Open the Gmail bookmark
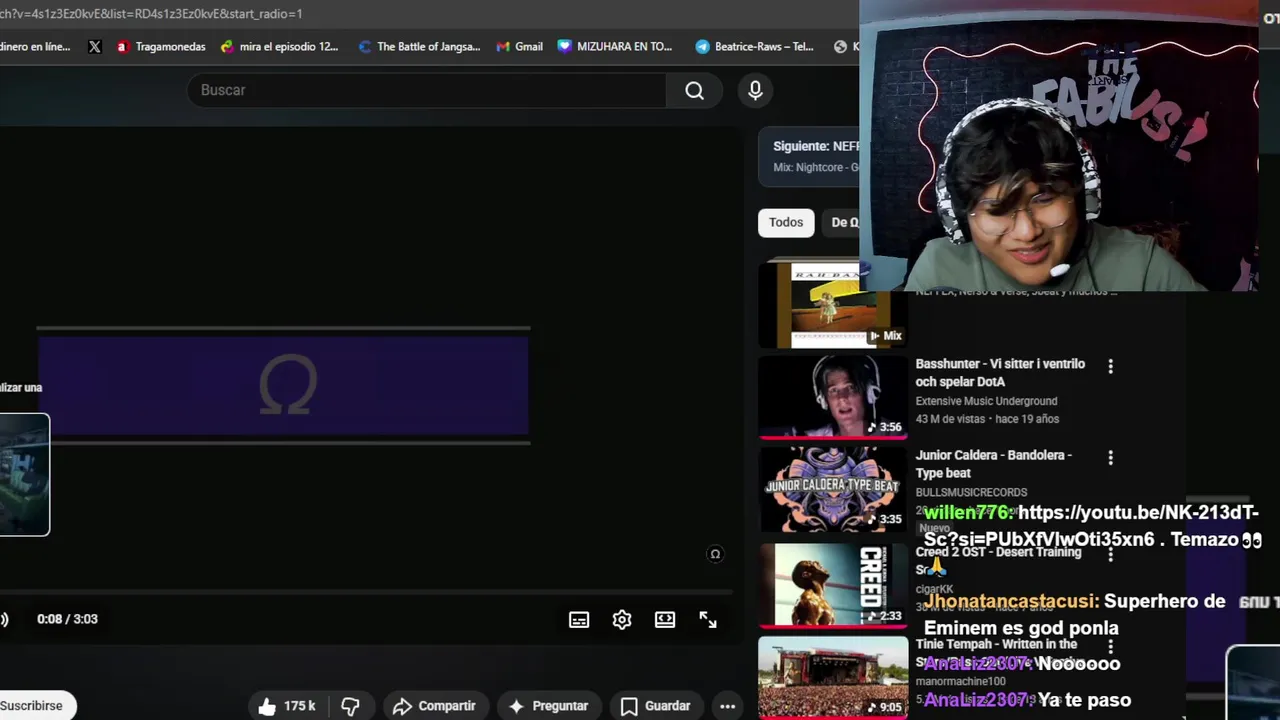Screen dimensions: 1280x720 pos(519,46)
